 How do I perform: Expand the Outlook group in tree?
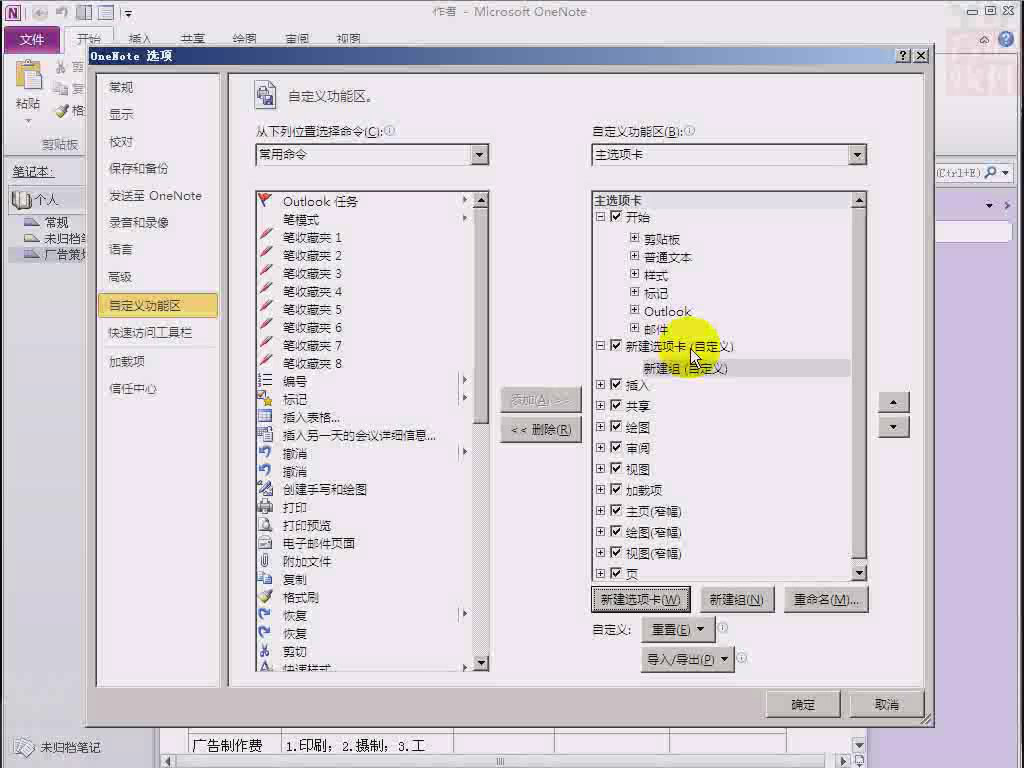[634, 310]
